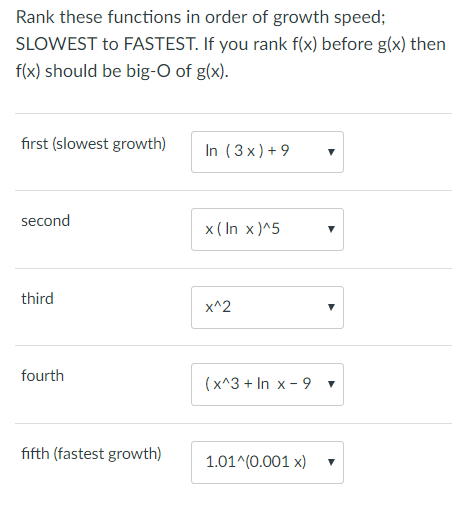Open the first (slowest growth) dropdown
Viewport: 466px width, 519px height.
click(267, 152)
